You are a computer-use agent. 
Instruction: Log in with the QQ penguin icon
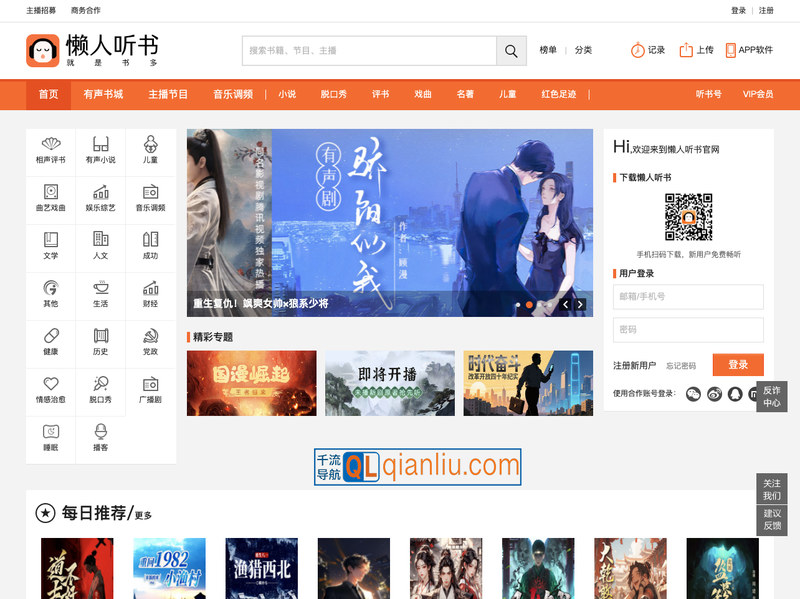point(735,394)
